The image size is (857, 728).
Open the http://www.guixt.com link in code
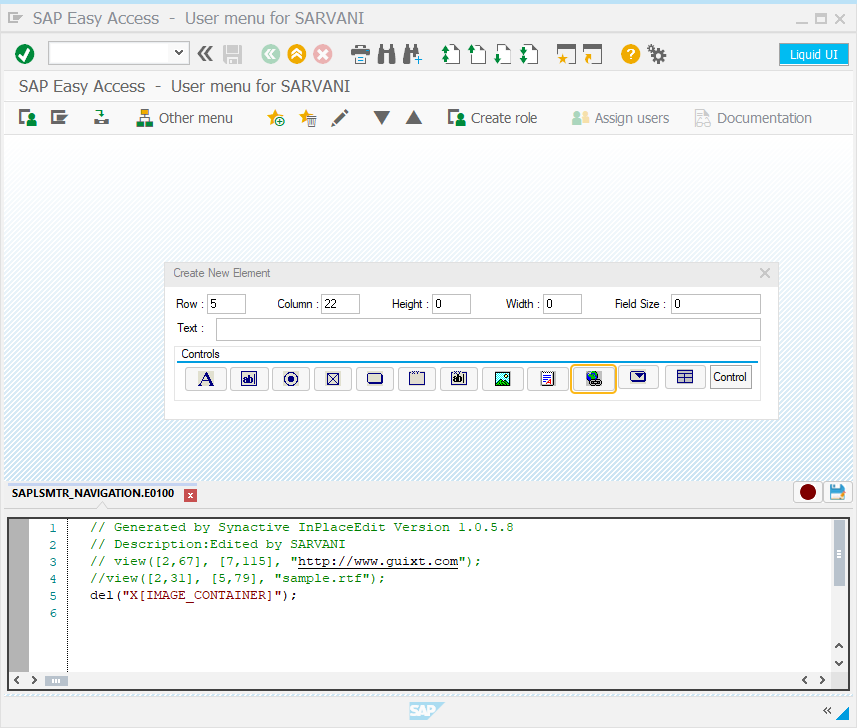click(378, 562)
